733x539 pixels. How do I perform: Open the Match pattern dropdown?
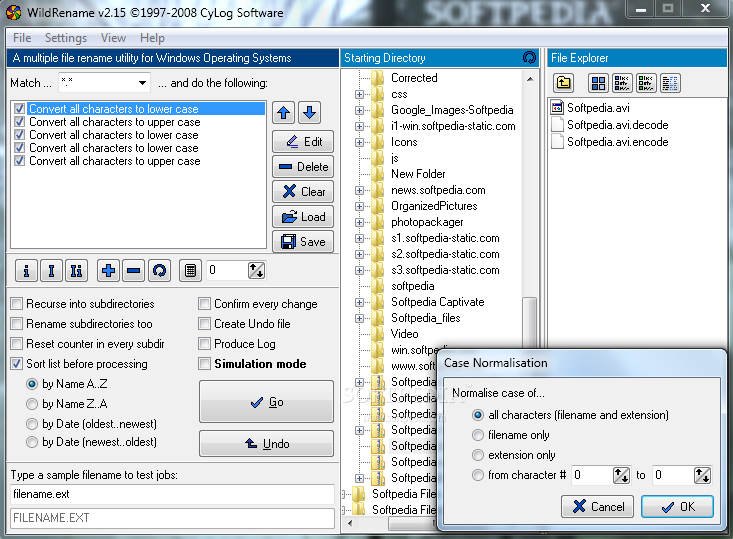tap(142, 83)
